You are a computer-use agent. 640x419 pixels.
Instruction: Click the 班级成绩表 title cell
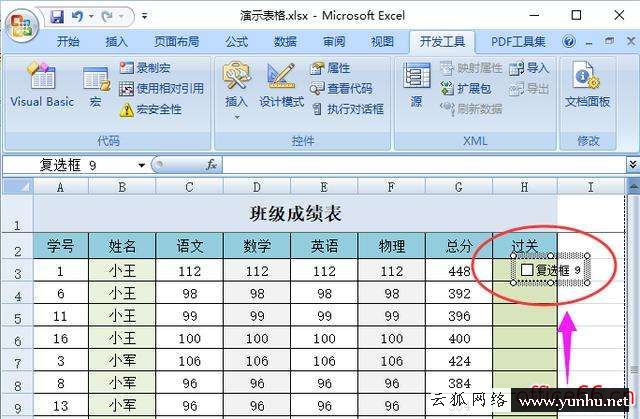point(295,214)
